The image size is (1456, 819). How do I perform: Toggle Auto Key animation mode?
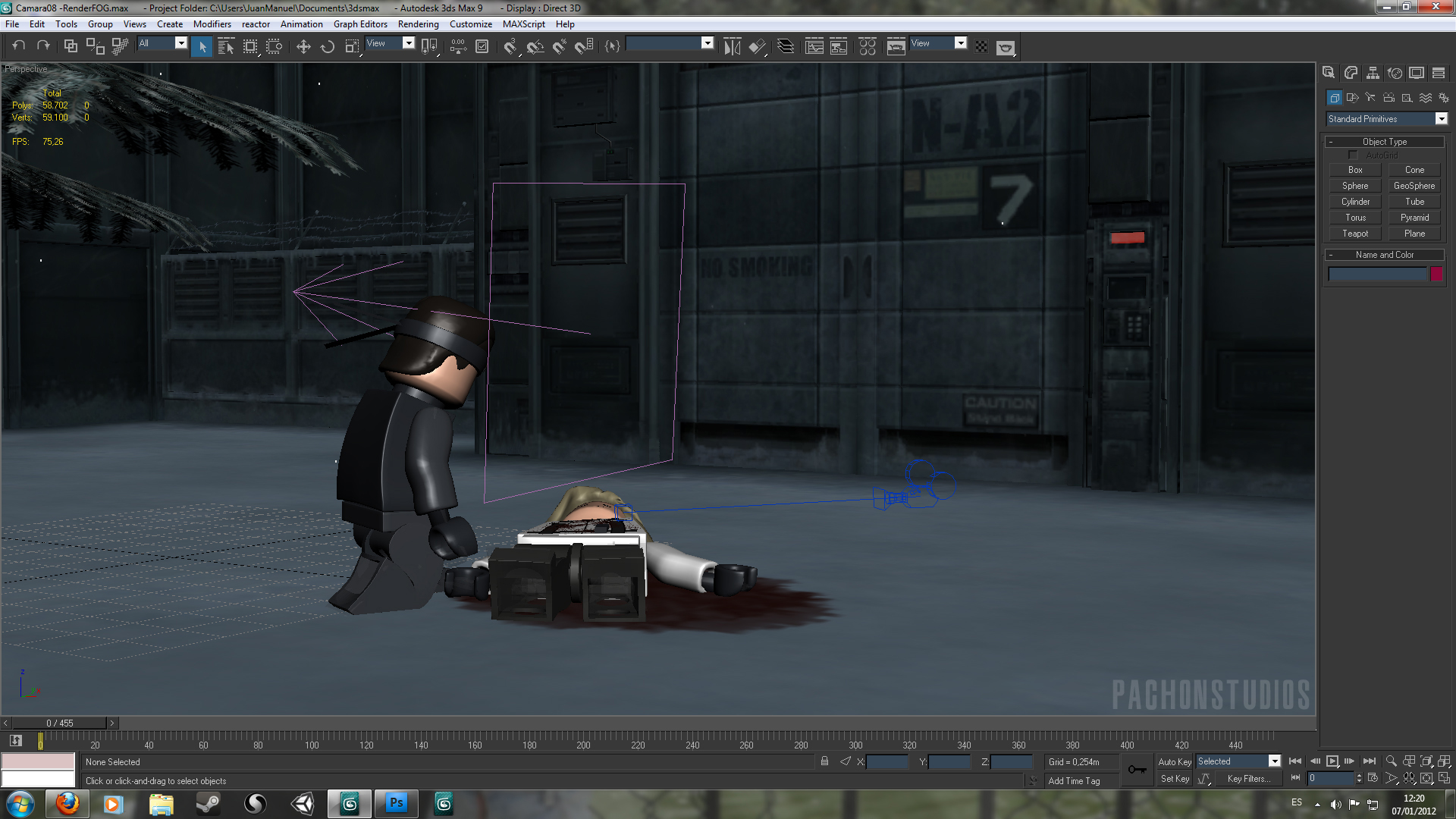click(1174, 761)
